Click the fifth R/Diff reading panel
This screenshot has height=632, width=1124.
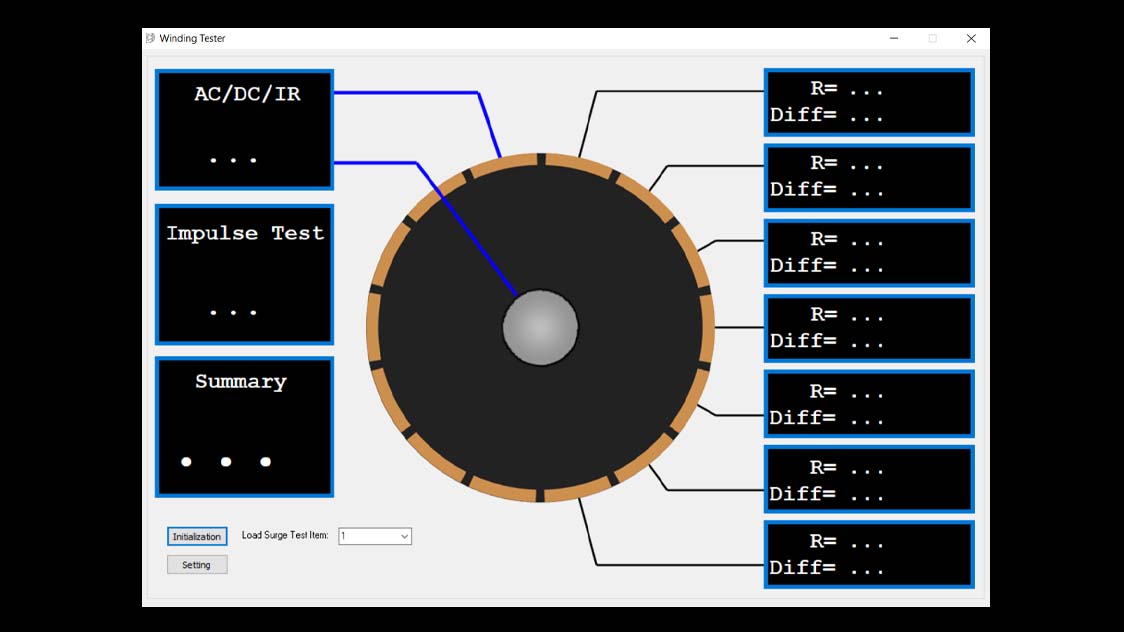tap(868, 404)
